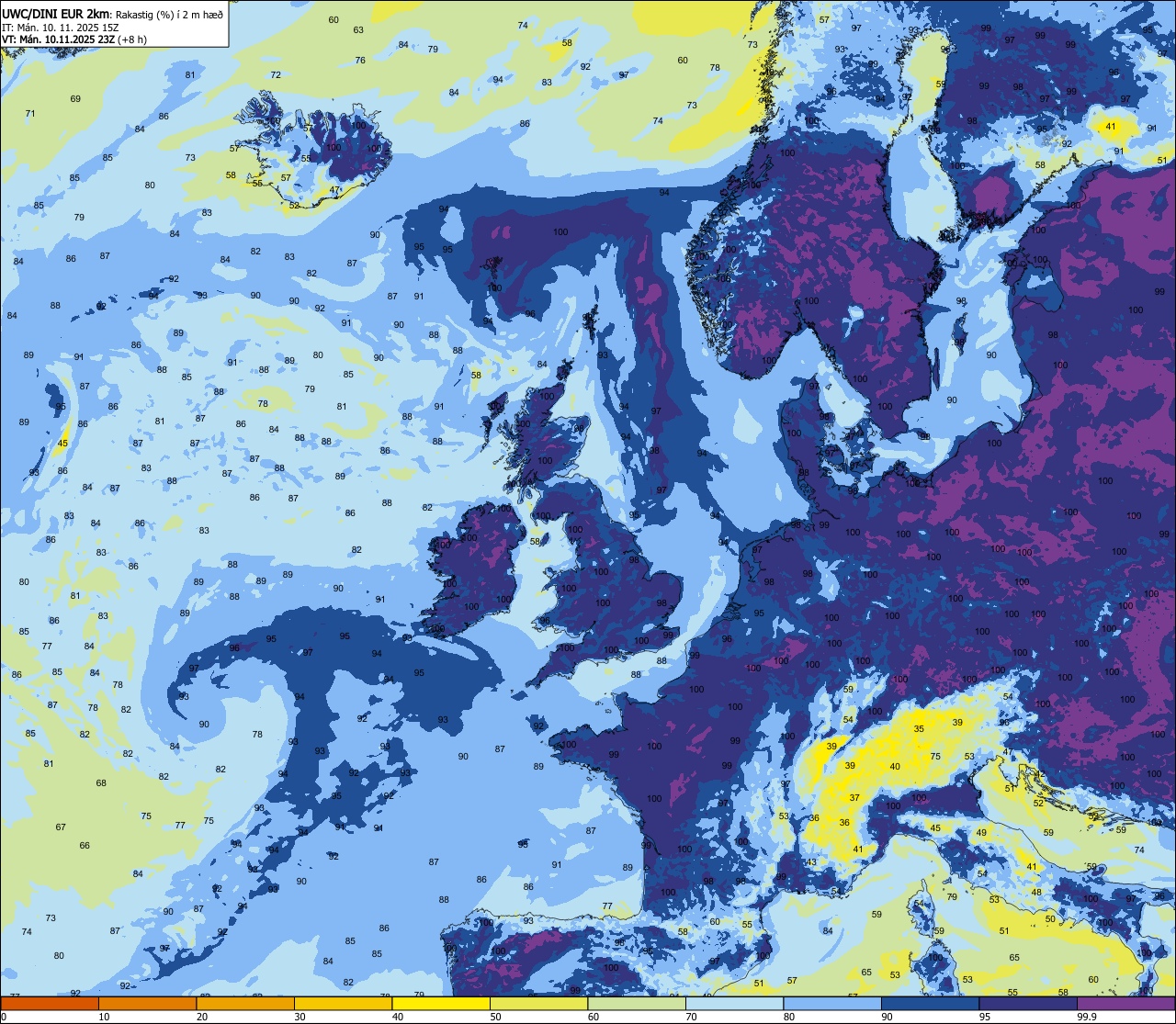The width and height of the screenshot is (1176, 1024).
Task: Click the medium blue 80–90 legend swatch
Action: tap(832, 1003)
